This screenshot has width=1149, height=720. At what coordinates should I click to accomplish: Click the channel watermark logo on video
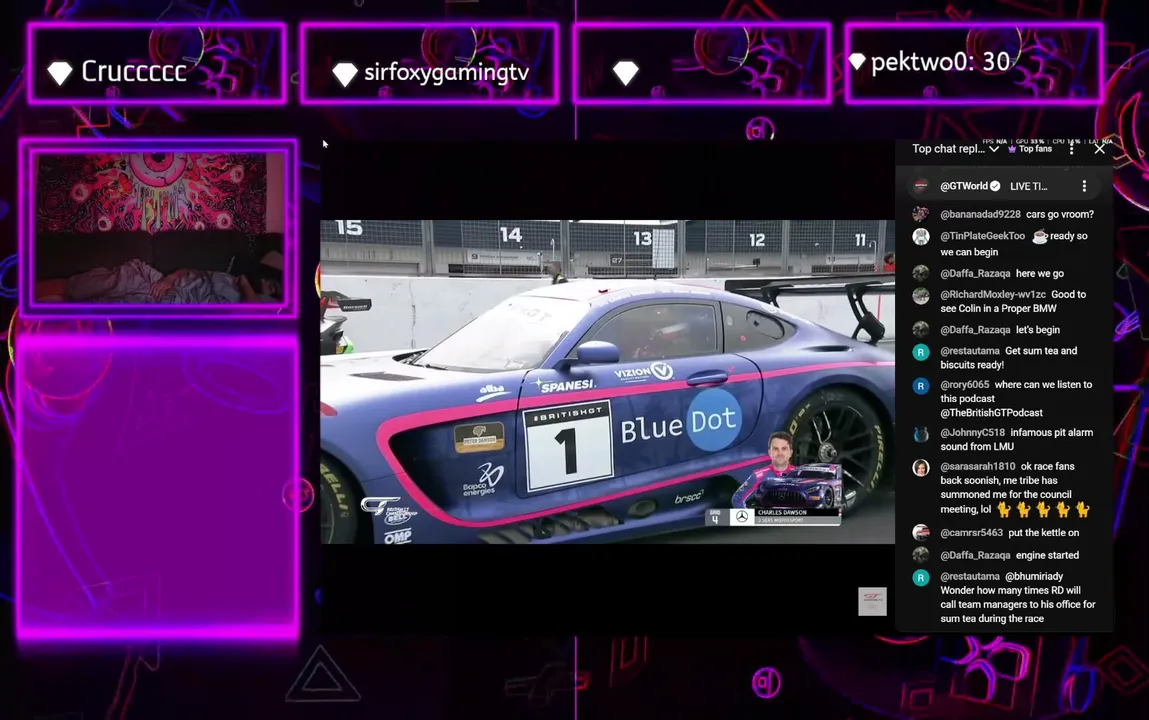click(x=872, y=601)
